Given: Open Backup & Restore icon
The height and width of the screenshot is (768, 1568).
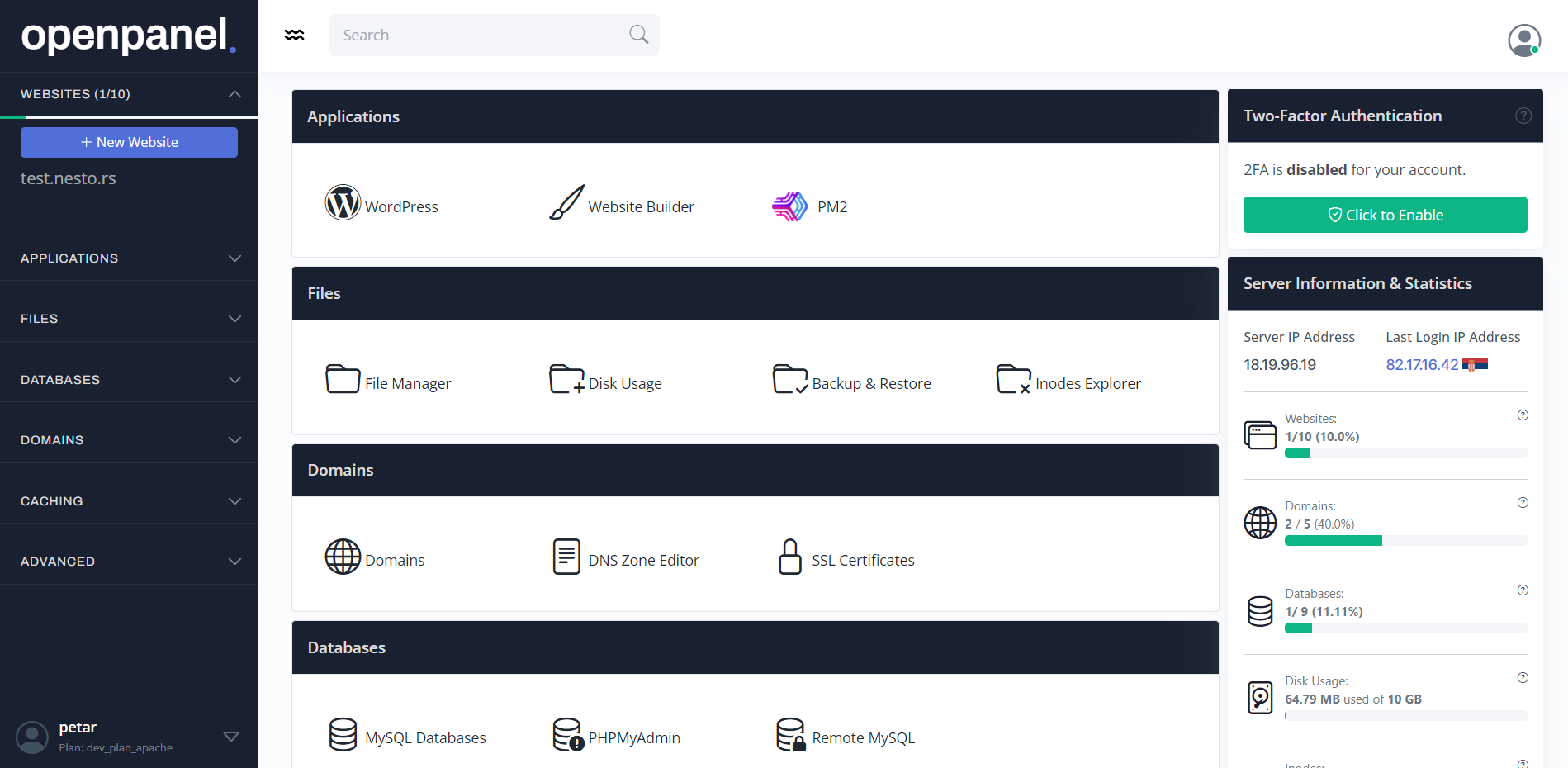Looking at the screenshot, I should point(789,380).
